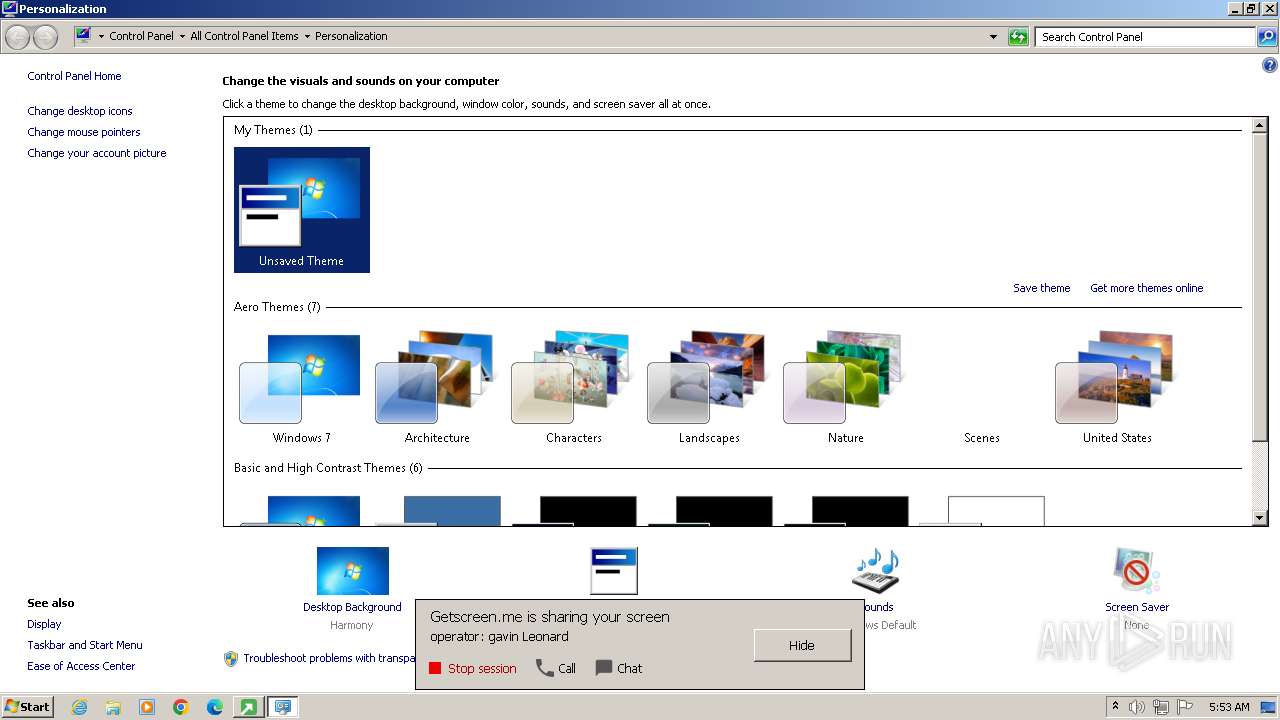Screen dimensions: 1280x720
Task: Open Change mouse pointers link
Action: click(84, 132)
